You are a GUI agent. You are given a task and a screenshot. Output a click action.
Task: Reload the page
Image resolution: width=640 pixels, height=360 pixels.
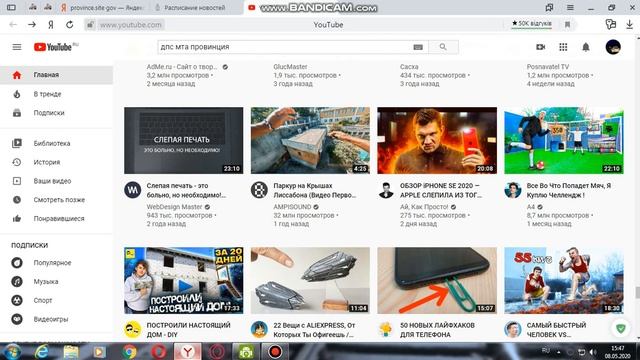pos(70,24)
